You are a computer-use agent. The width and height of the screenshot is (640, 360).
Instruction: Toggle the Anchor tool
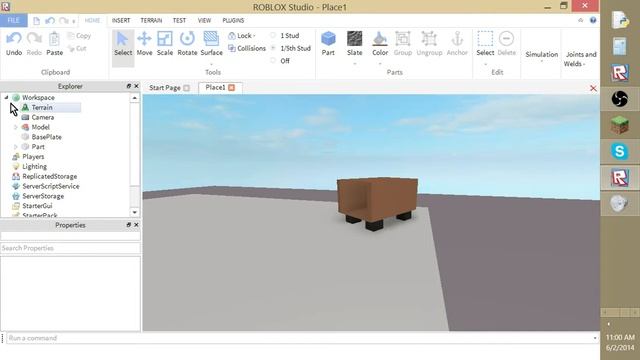(457, 44)
